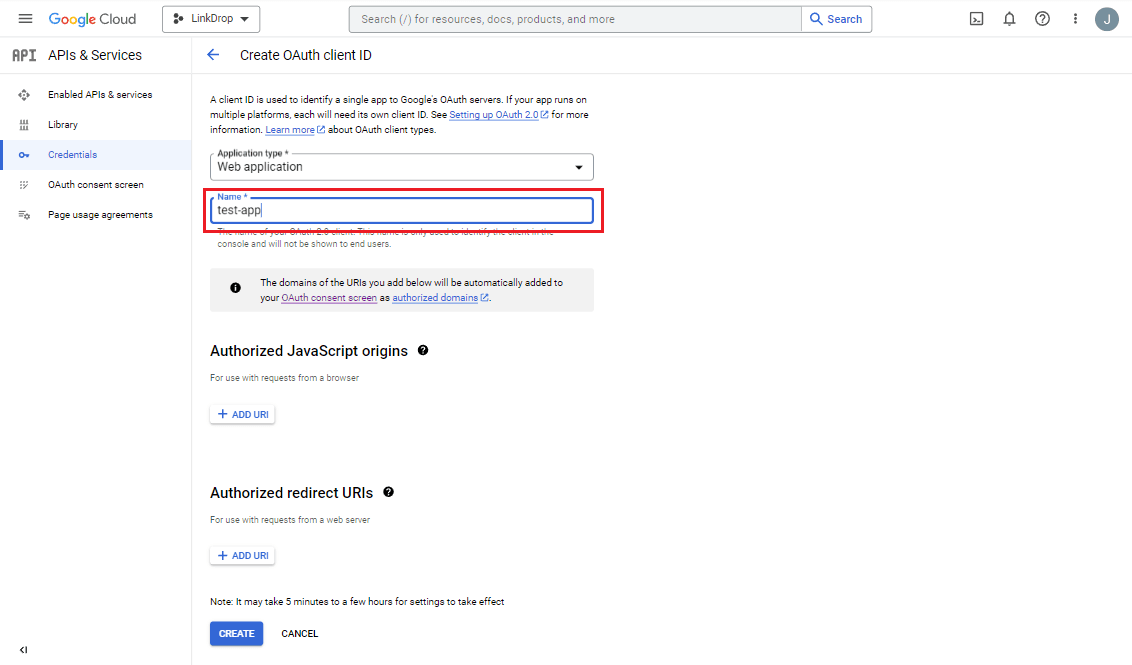Open Enabled APIs & services page
Image resolution: width=1132 pixels, height=665 pixels.
[99, 95]
